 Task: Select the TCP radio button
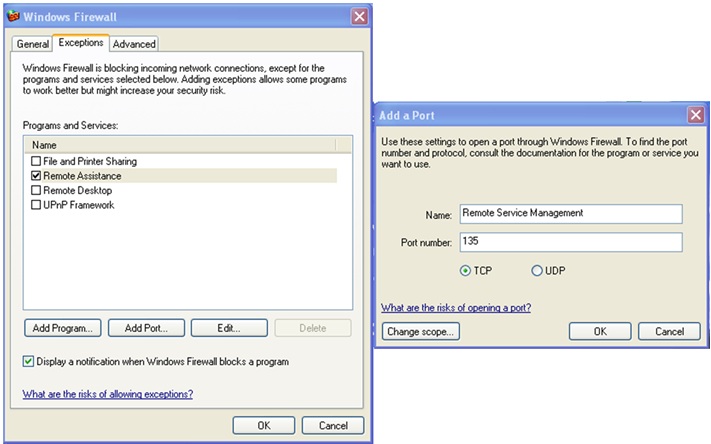click(465, 271)
